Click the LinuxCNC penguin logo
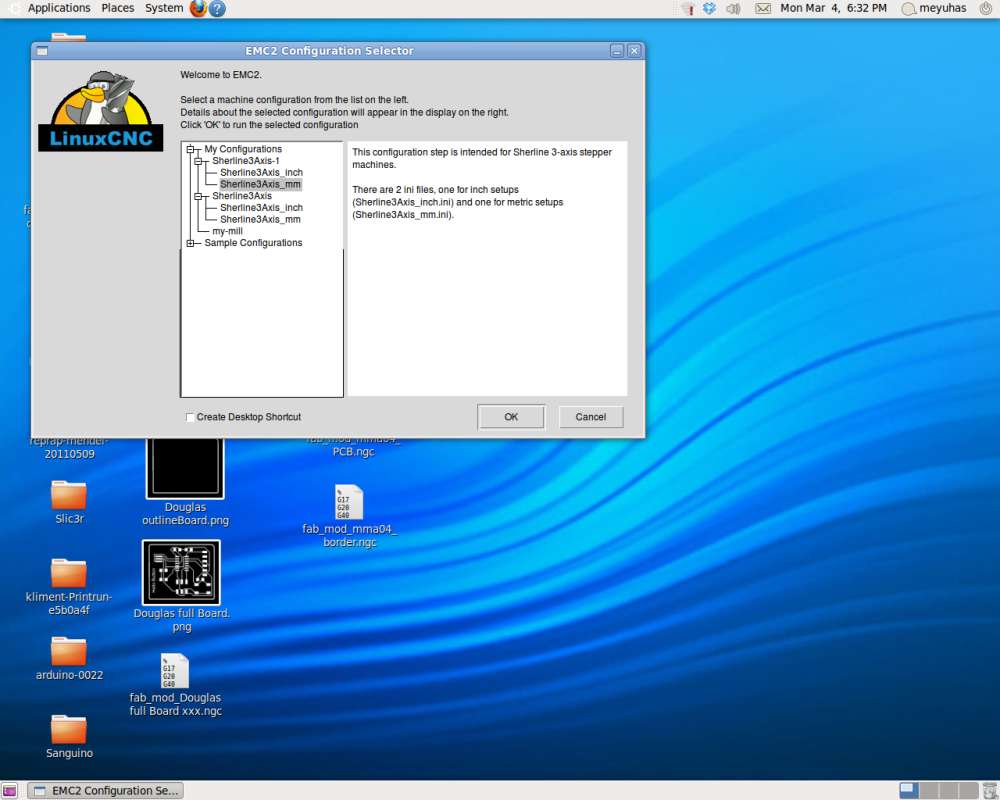 pyautogui.click(x=101, y=110)
